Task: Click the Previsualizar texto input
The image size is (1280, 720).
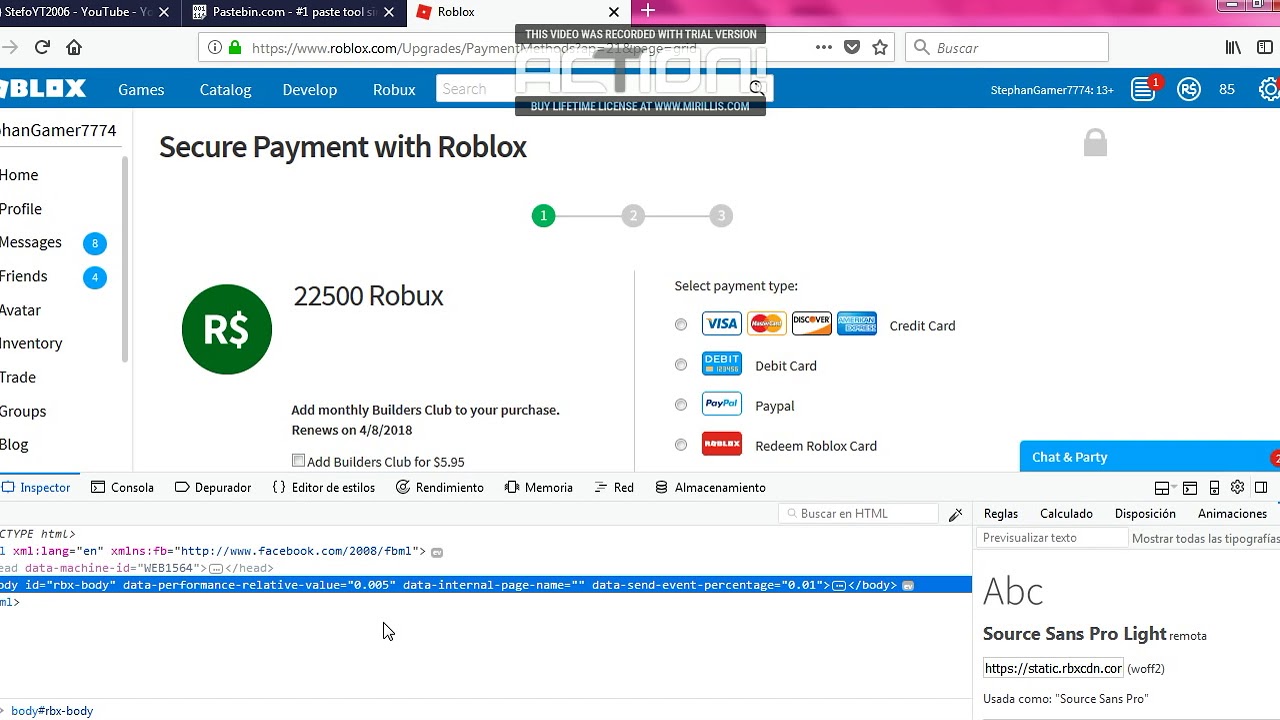Action: (1052, 538)
